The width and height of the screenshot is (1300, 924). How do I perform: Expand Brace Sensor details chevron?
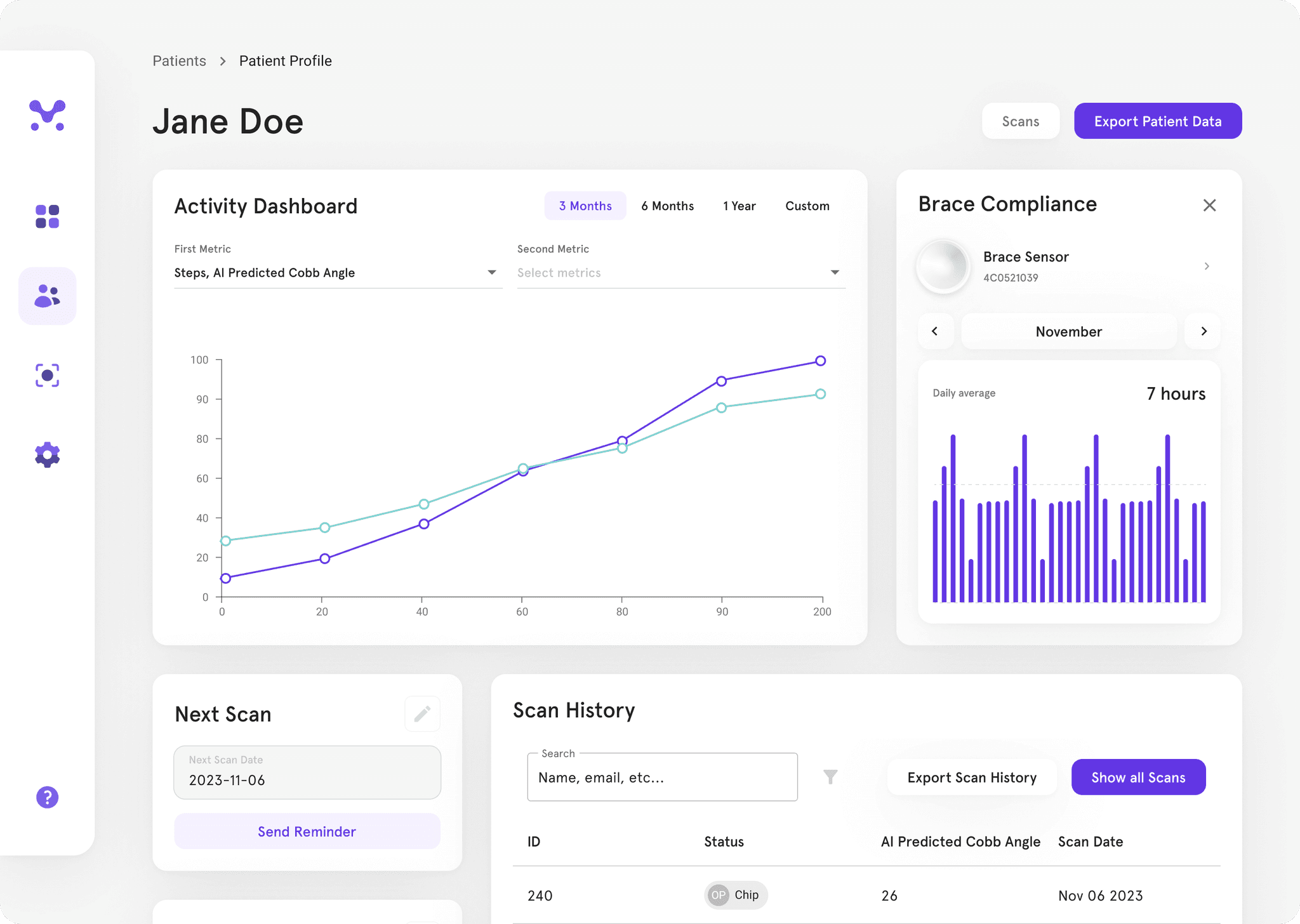click(1207, 266)
